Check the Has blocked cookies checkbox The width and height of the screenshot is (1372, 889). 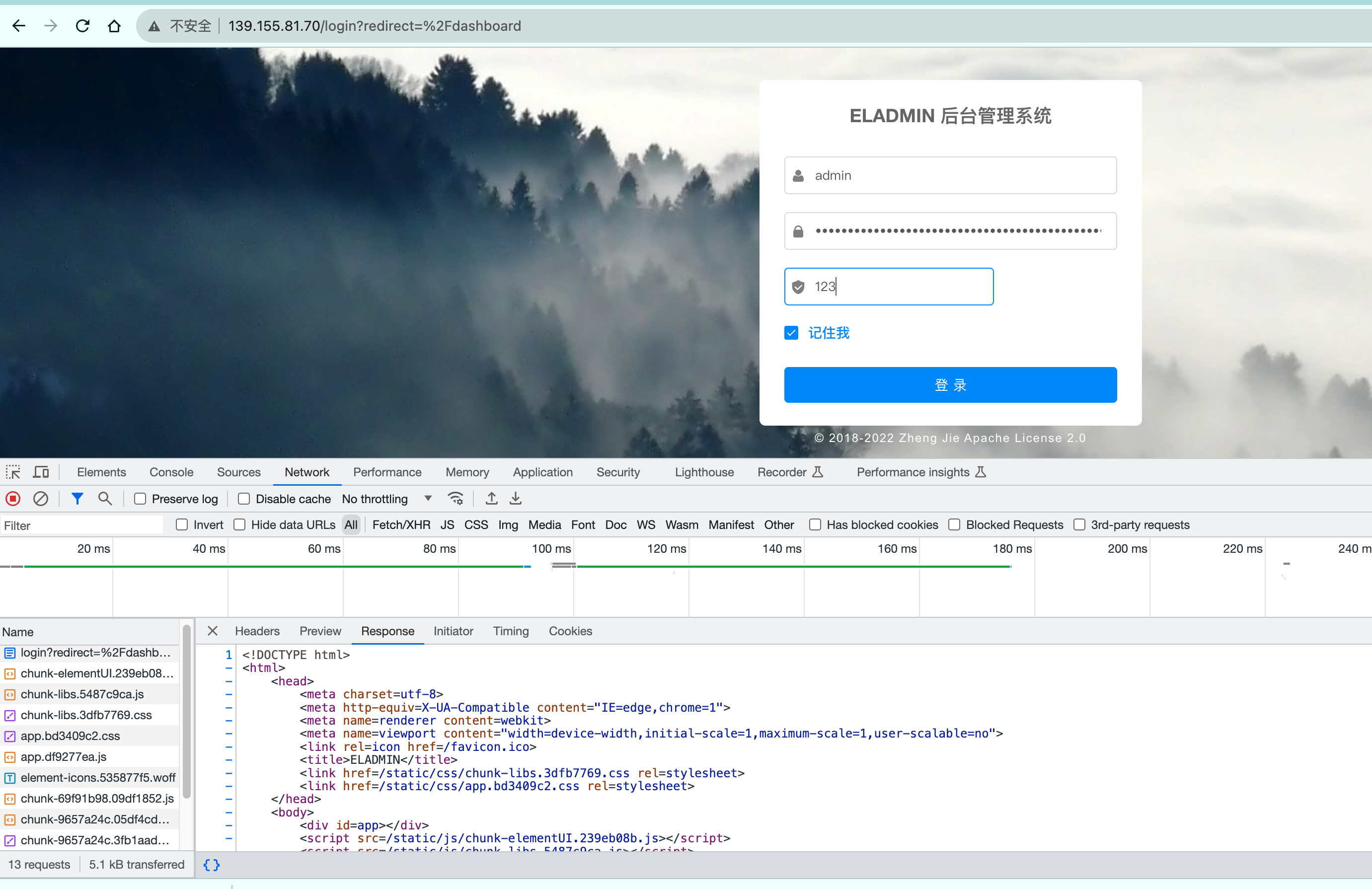click(815, 524)
